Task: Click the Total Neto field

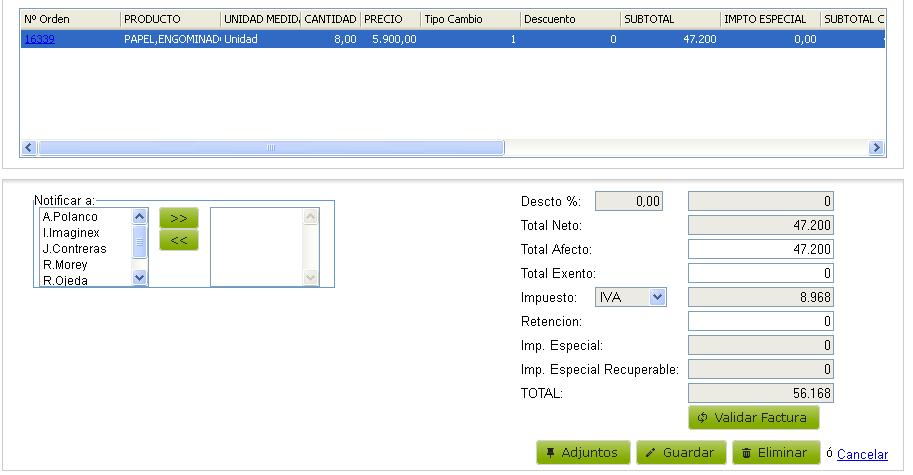Action: [760, 225]
